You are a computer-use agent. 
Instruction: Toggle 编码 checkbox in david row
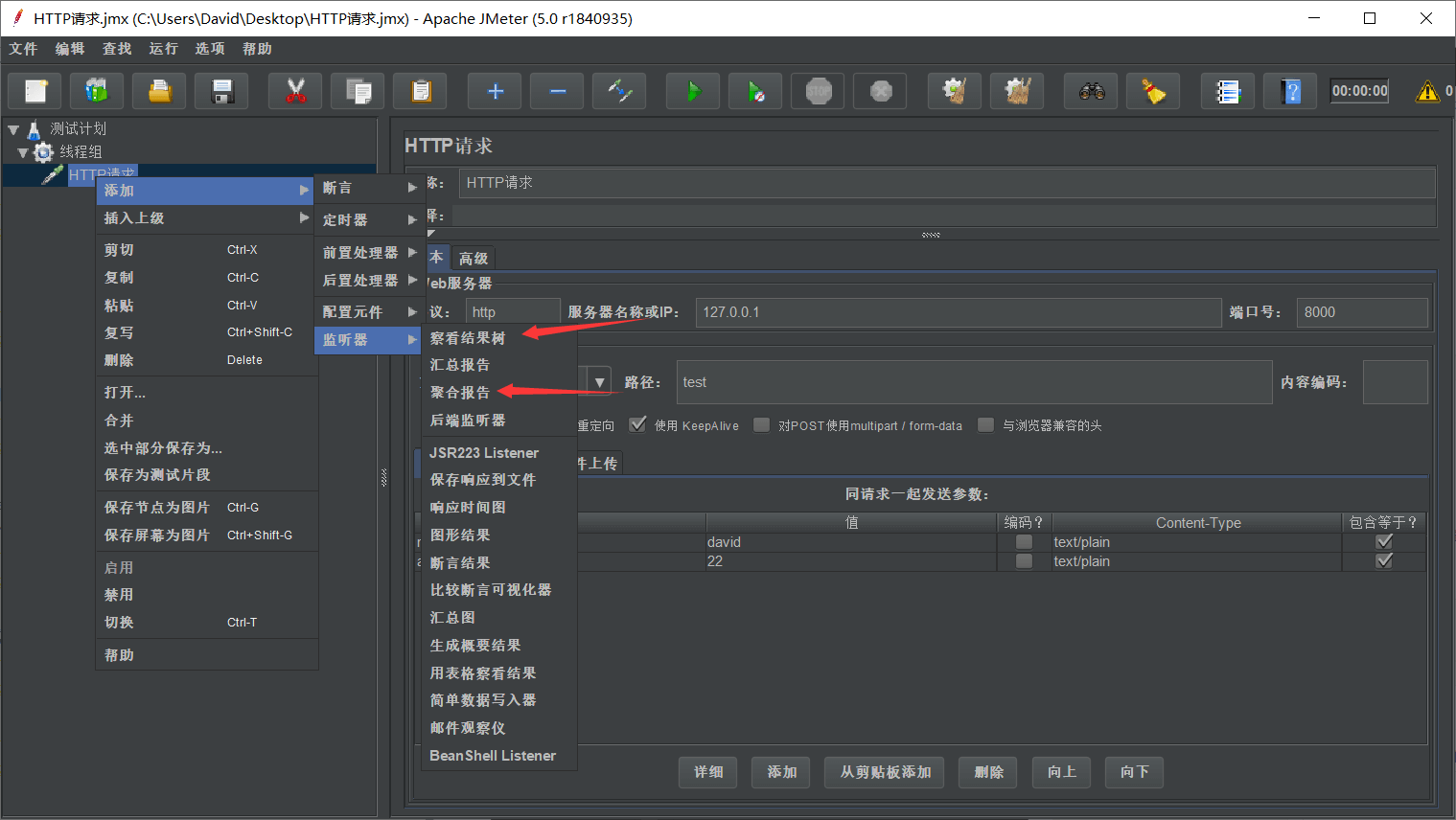1024,542
